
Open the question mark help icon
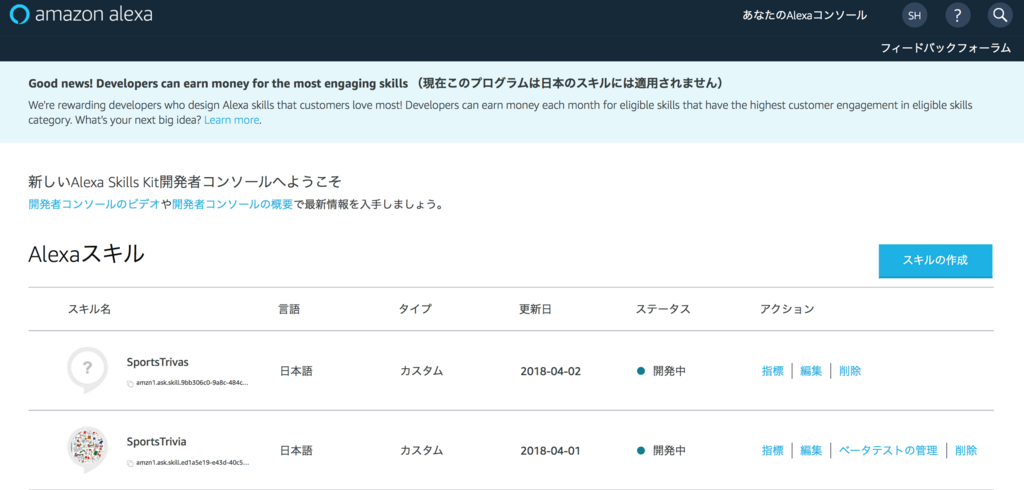click(x=957, y=16)
